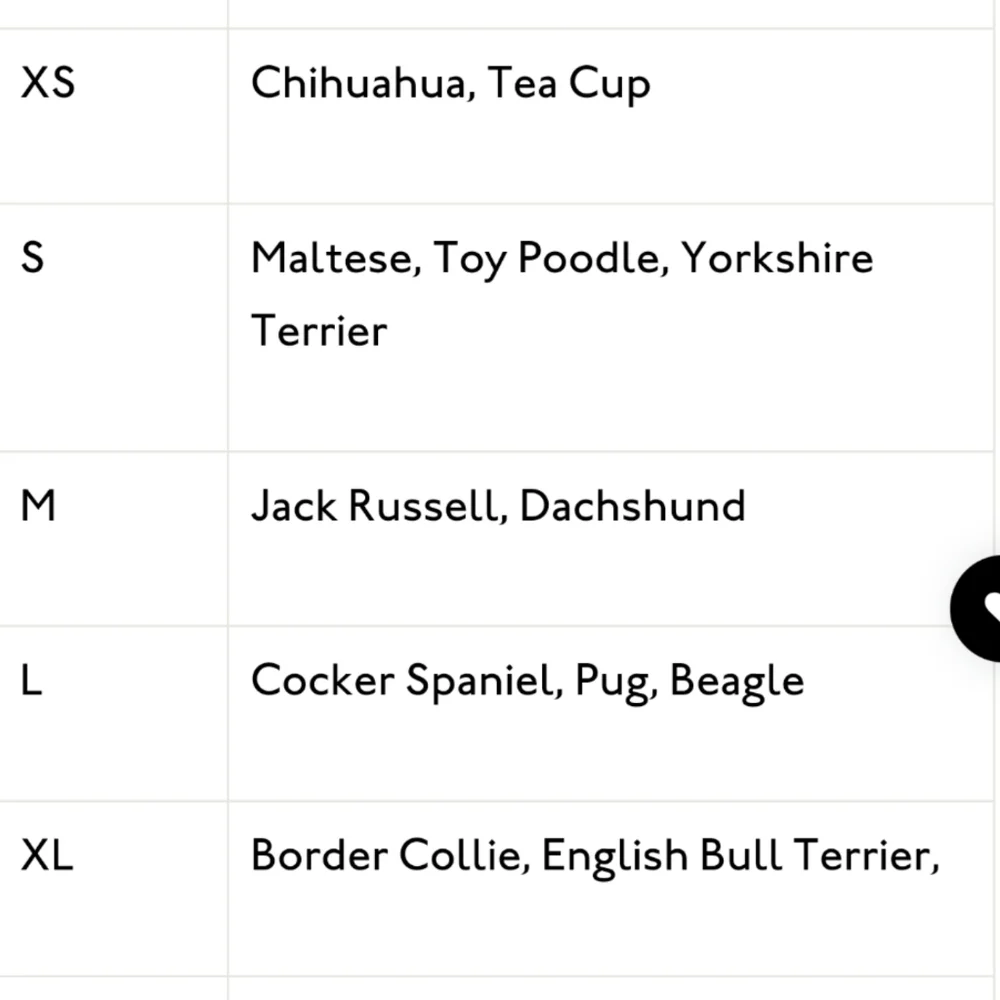Select the XS size label
Screen dimensions: 1000x1000
tap(48, 82)
